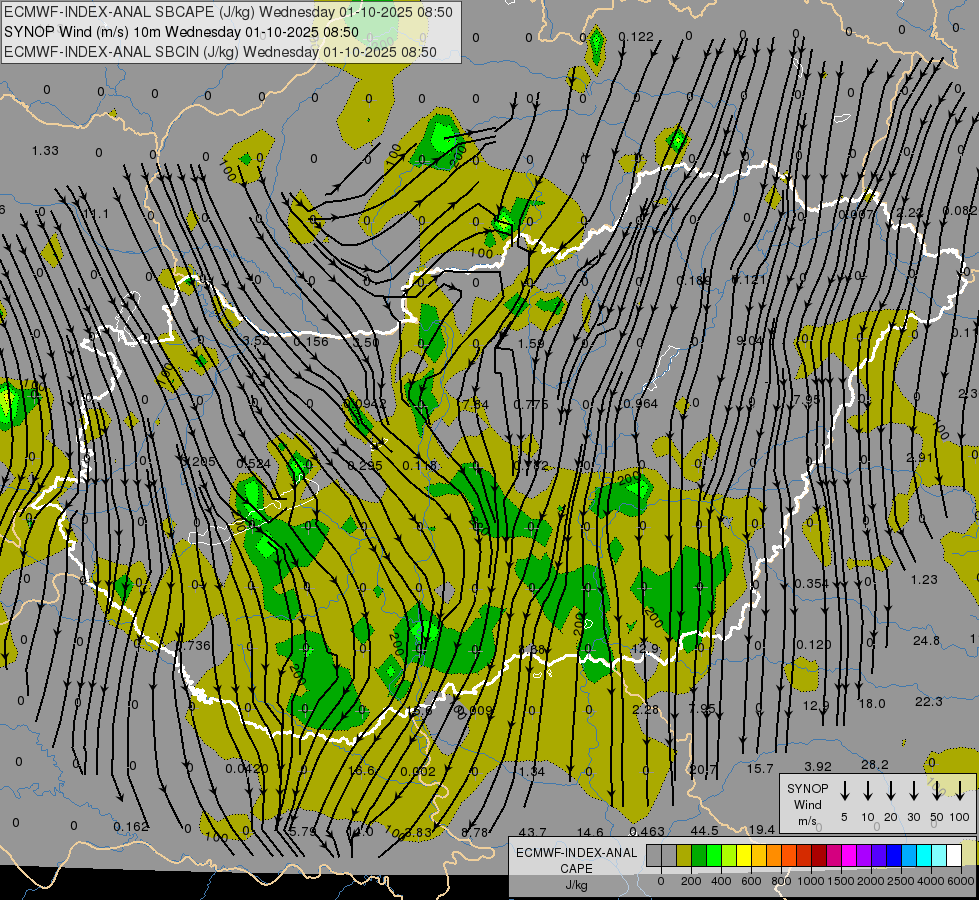Pick the bright magenta CAPE legend swatch

(849, 855)
